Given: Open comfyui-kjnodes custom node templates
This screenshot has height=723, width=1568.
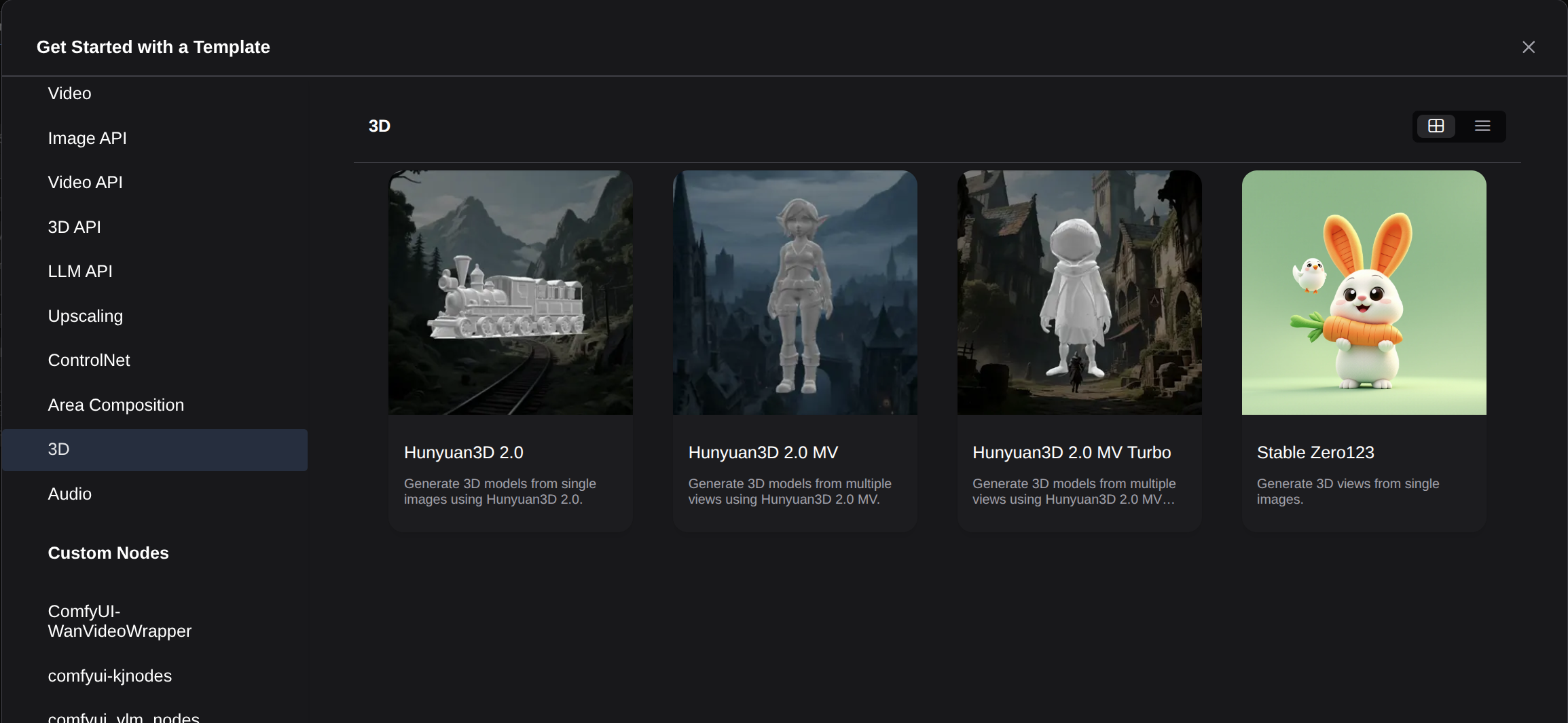Looking at the screenshot, I should pyautogui.click(x=155, y=676).
